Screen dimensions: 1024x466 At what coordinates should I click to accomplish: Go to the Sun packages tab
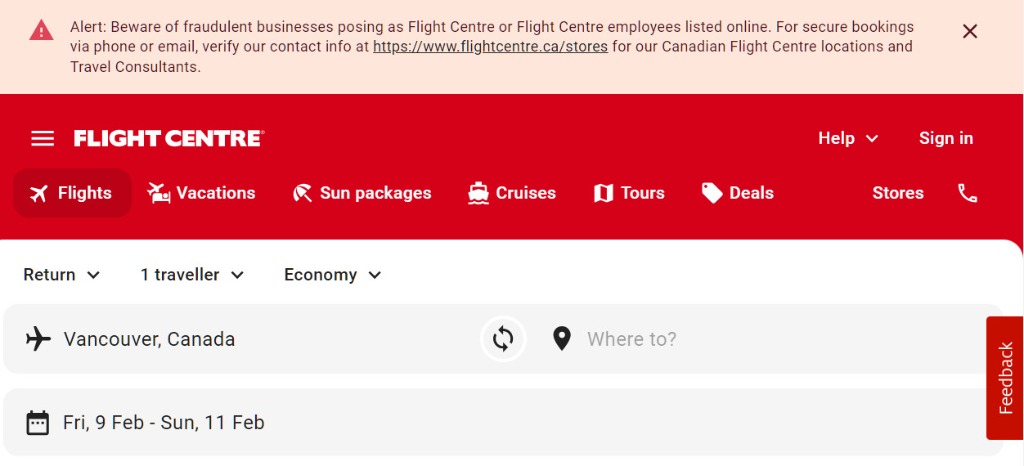pos(362,193)
